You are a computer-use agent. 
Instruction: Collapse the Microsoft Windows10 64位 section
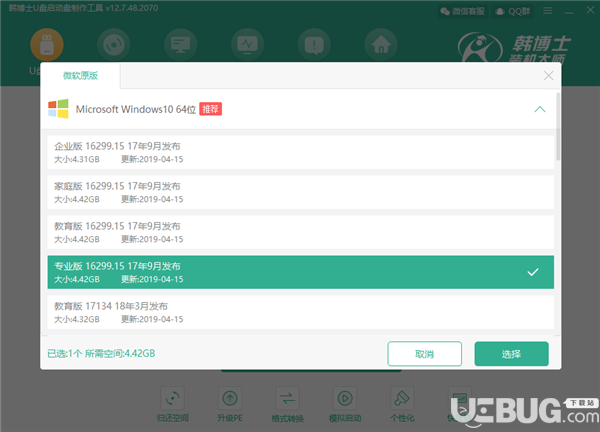(540, 109)
